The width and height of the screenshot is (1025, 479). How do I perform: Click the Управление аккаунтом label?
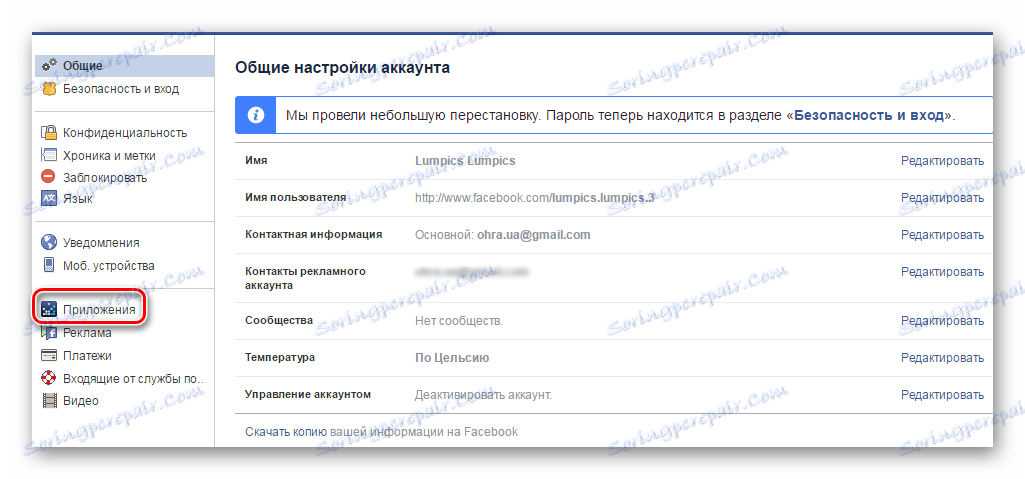pos(308,394)
